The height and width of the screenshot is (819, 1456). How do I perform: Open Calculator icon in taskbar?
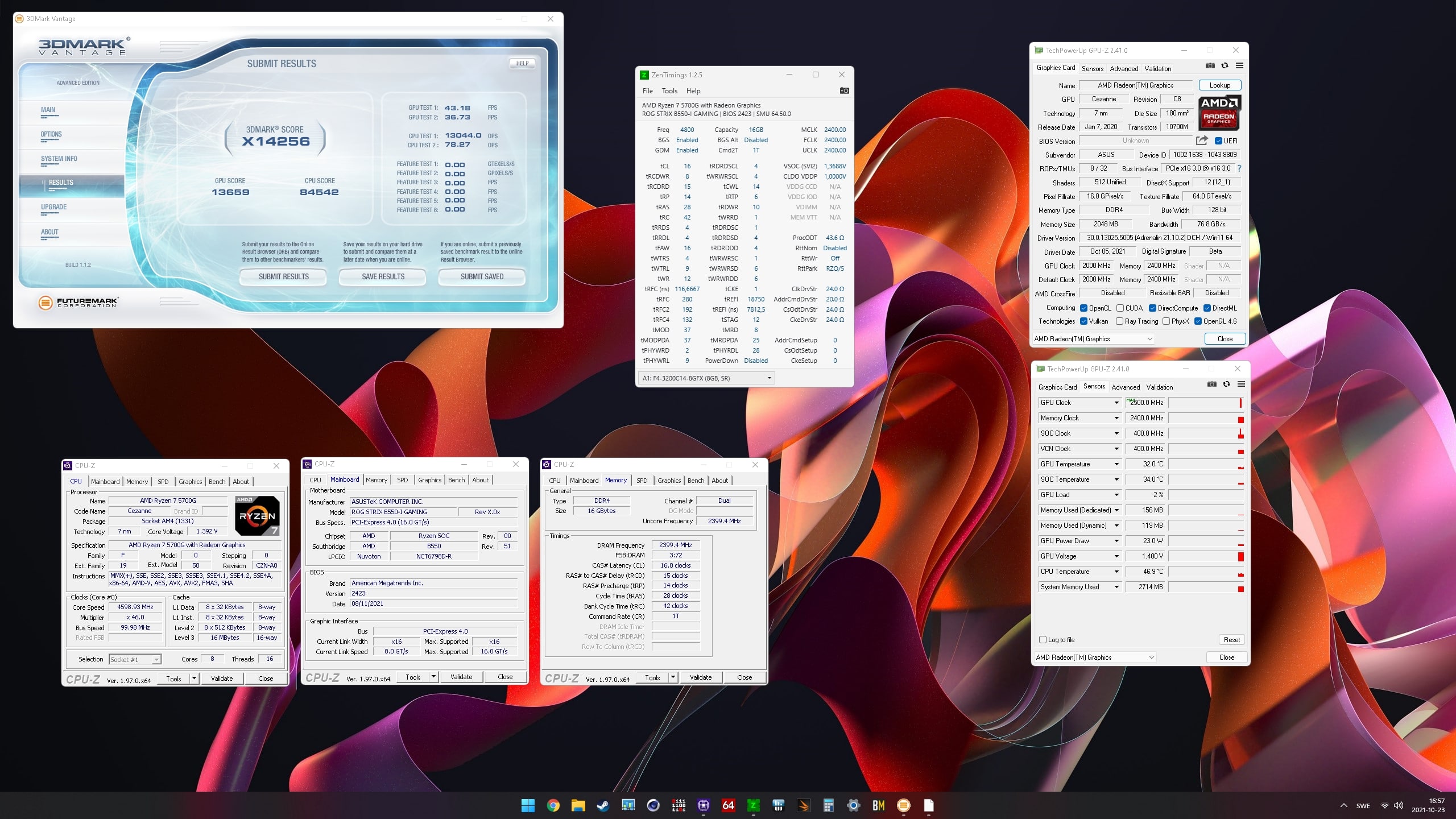click(x=828, y=805)
